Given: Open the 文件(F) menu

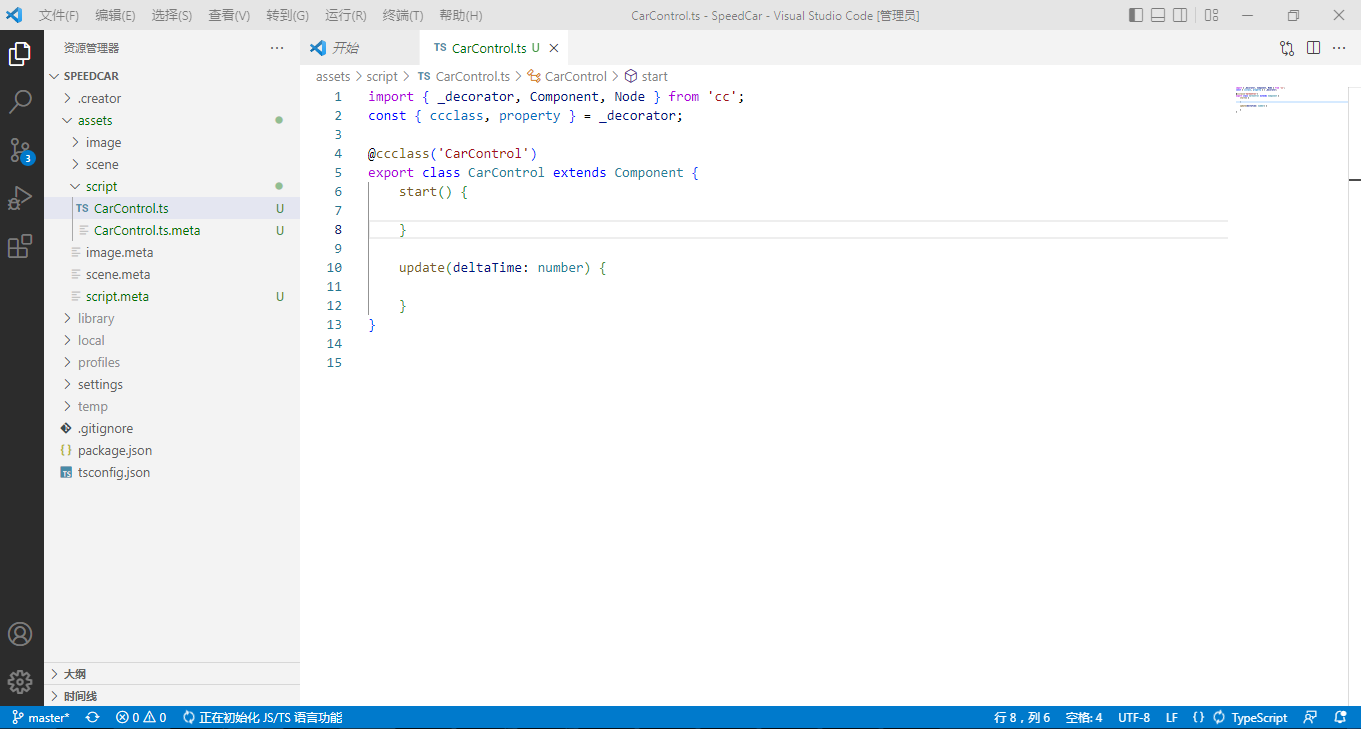Looking at the screenshot, I should 59,15.
